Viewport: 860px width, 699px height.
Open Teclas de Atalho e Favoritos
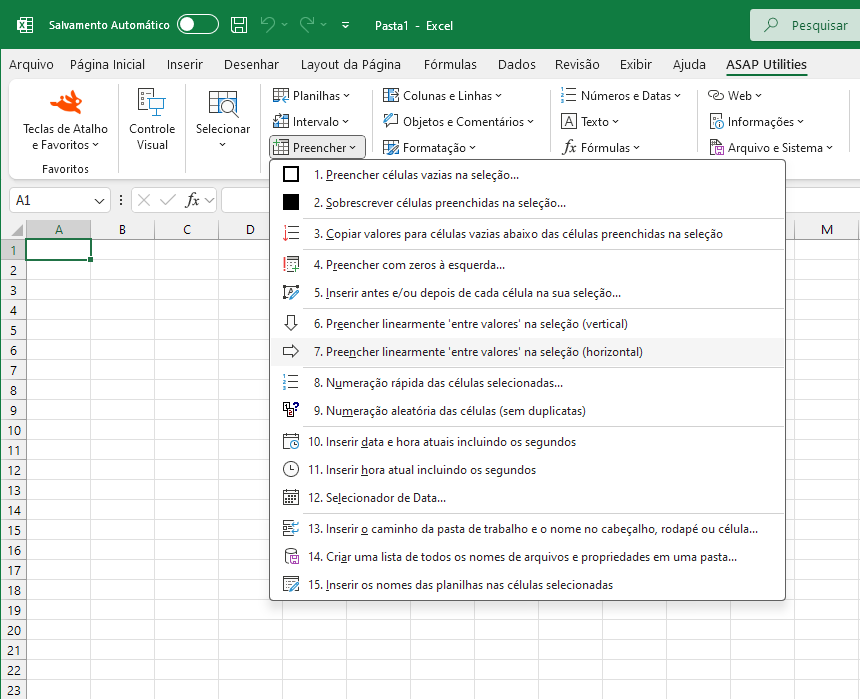coord(65,120)
